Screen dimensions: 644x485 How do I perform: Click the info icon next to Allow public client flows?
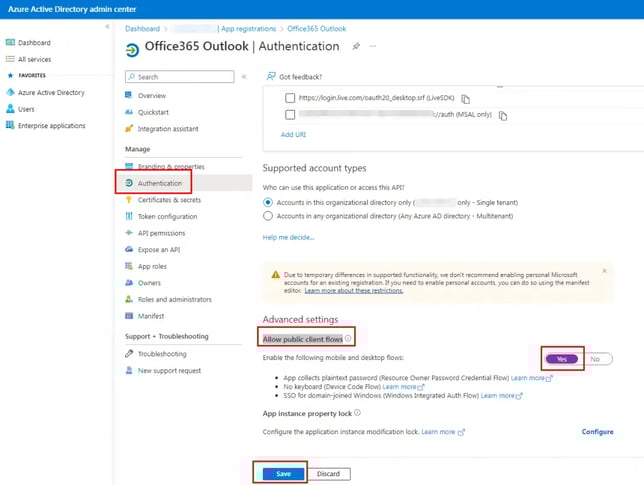(349, 340)
